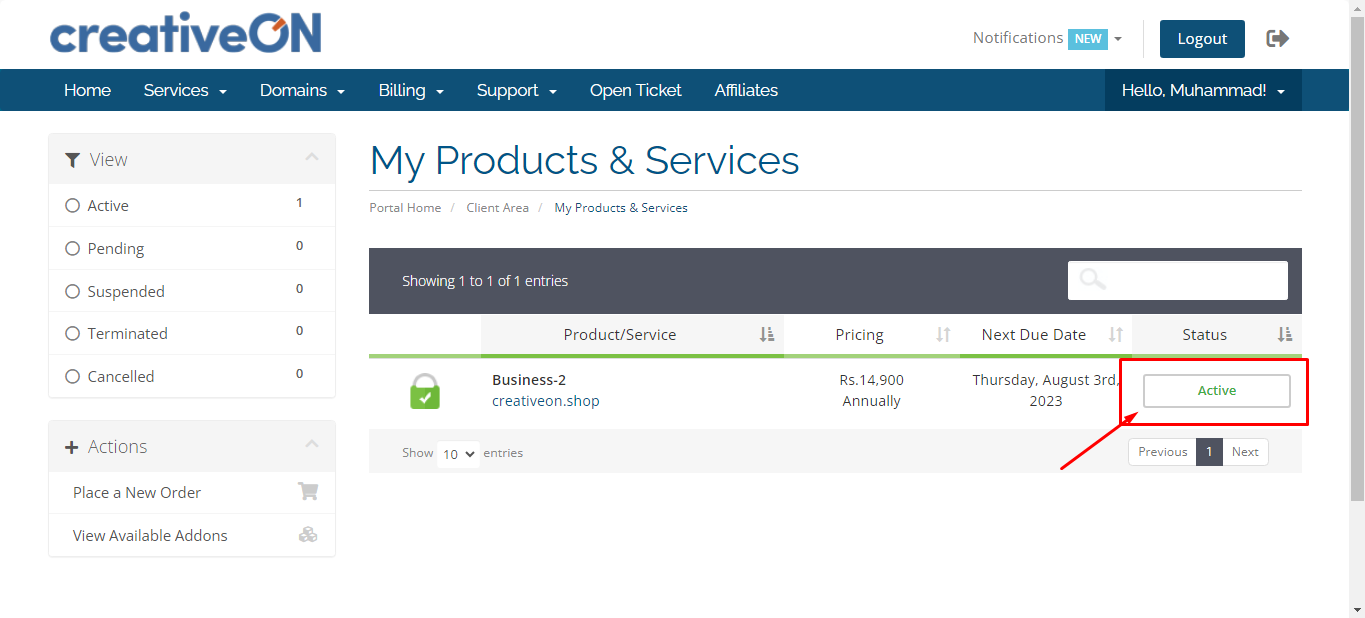Click page 1 in pagination
This screenshot has width=1365, height=618.
pos(1209,452)
